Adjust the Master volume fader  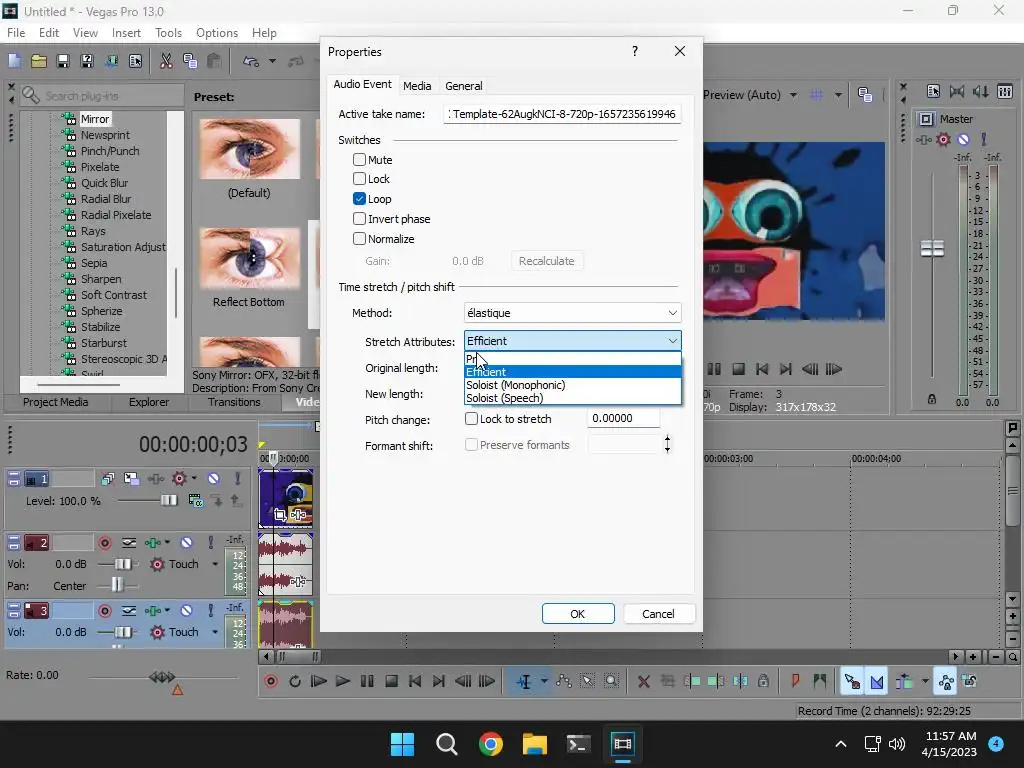[x=932, y=248]
